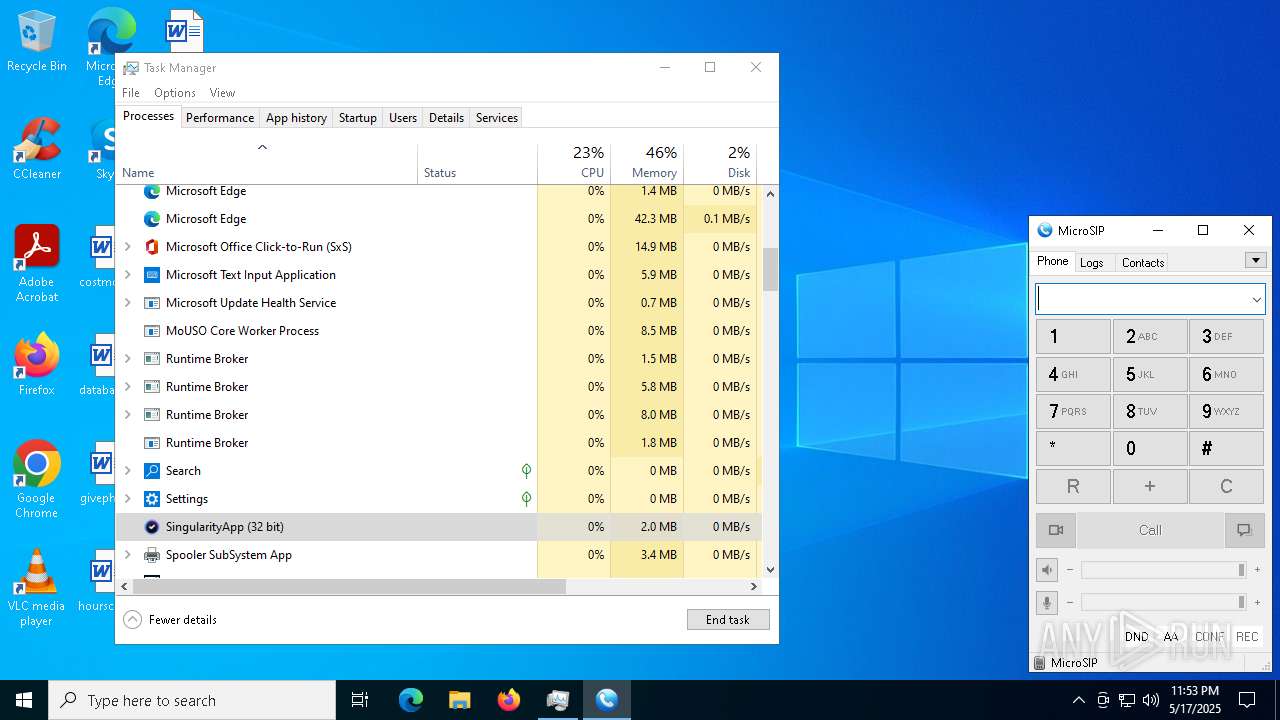Viewport: 1280px width, 720px height.
Task: Adjust the MicroSIP speaker volume slider
Action: [1163, 570]
